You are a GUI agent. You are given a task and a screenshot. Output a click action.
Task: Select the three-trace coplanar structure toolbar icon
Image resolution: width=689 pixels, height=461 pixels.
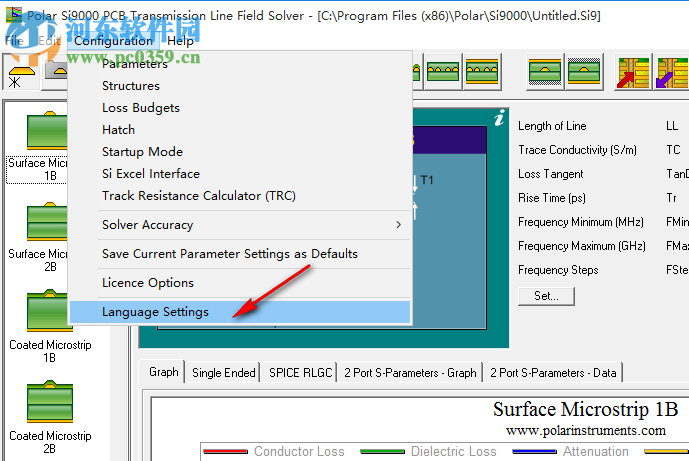tap(442, 72)
